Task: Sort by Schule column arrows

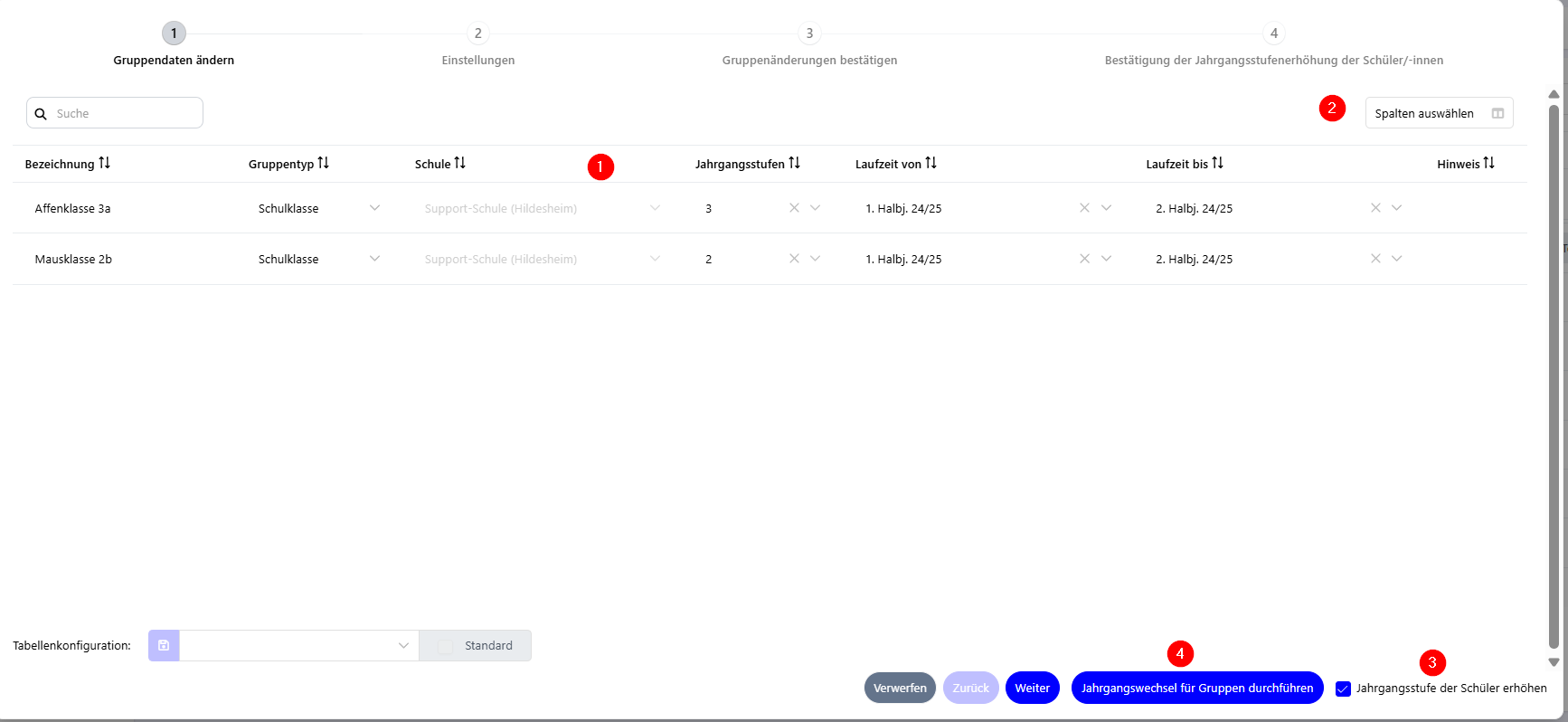Action: (460, 163)
